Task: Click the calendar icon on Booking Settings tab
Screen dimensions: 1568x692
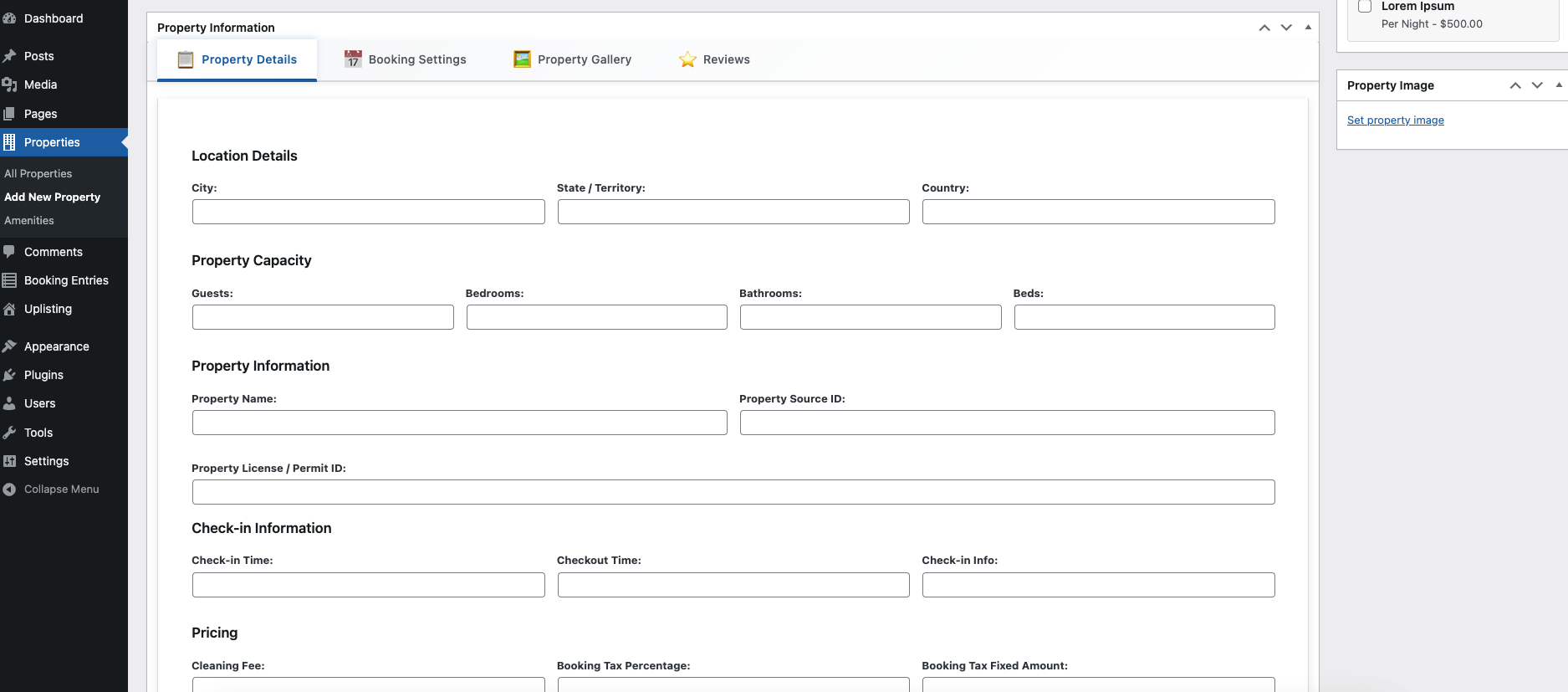Action: click(x=353, y=59)
